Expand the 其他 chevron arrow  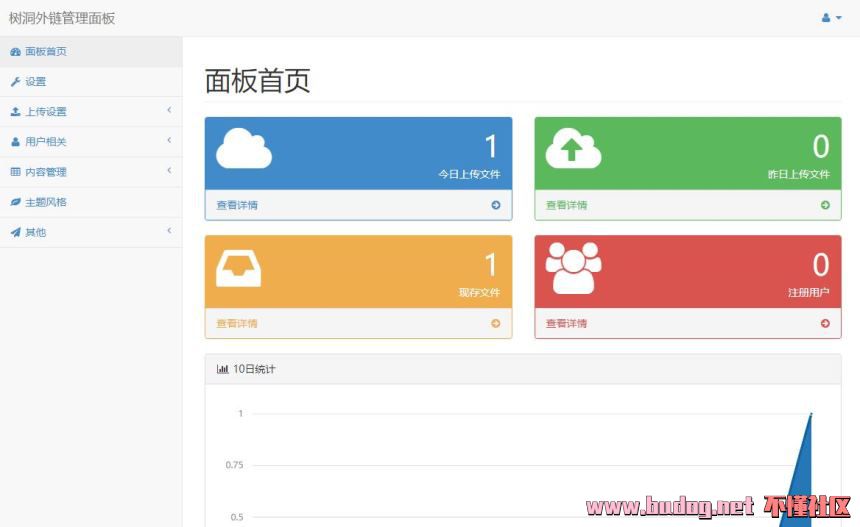pyautogui.click(x=169, y=230)
